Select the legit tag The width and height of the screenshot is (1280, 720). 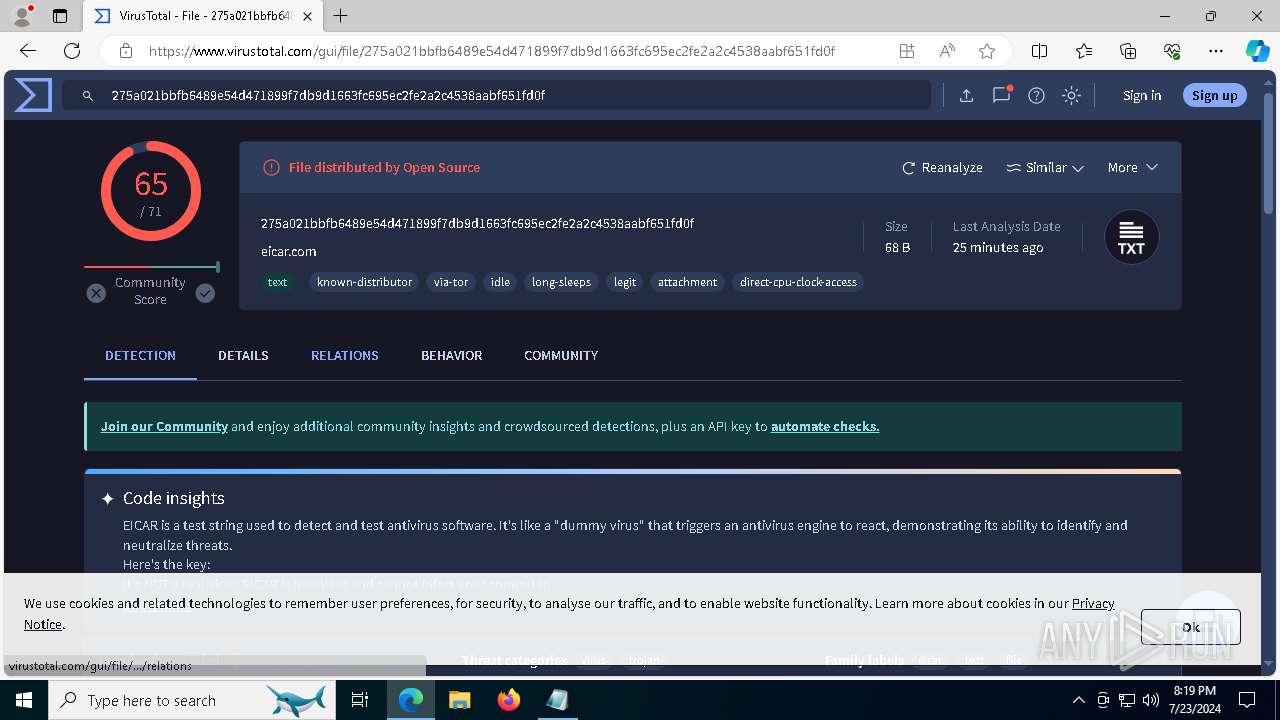625,282
